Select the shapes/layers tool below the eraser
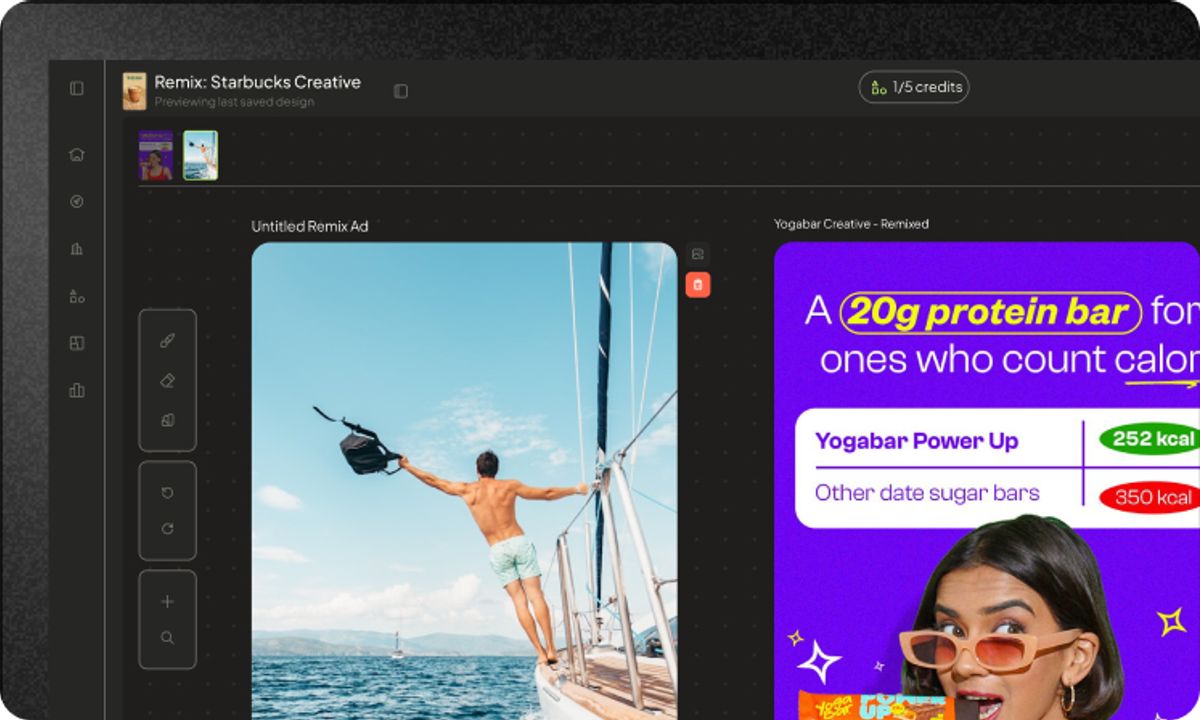Viewport: 1200px width, 720px height. (x=167, y=420)
